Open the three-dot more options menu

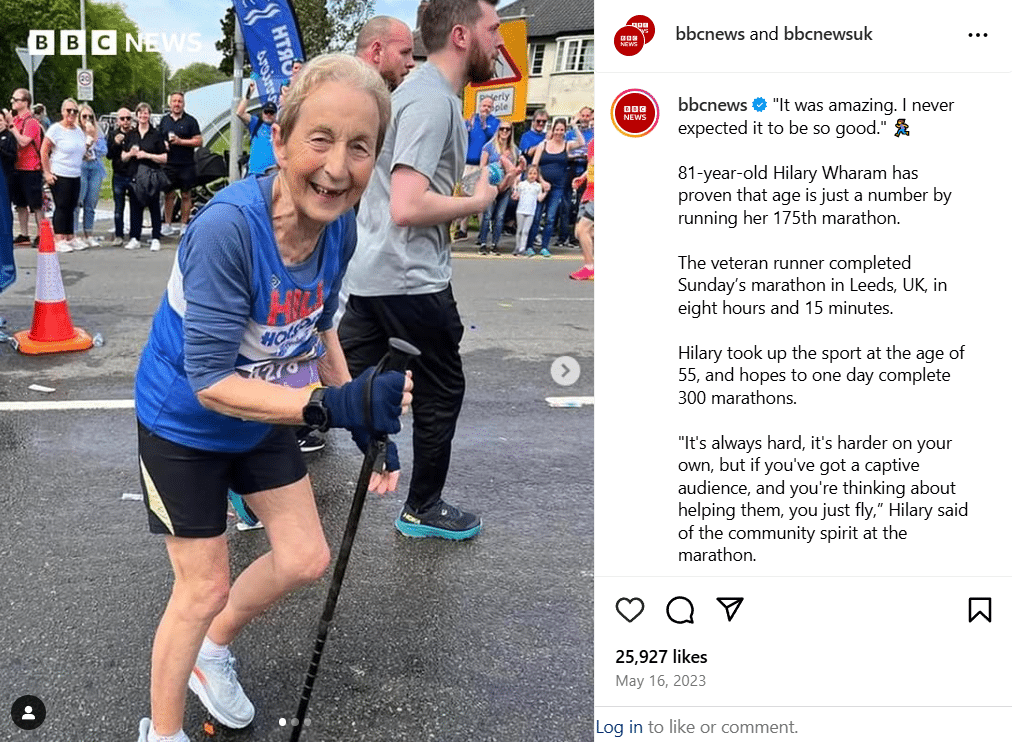click(978, 35)
